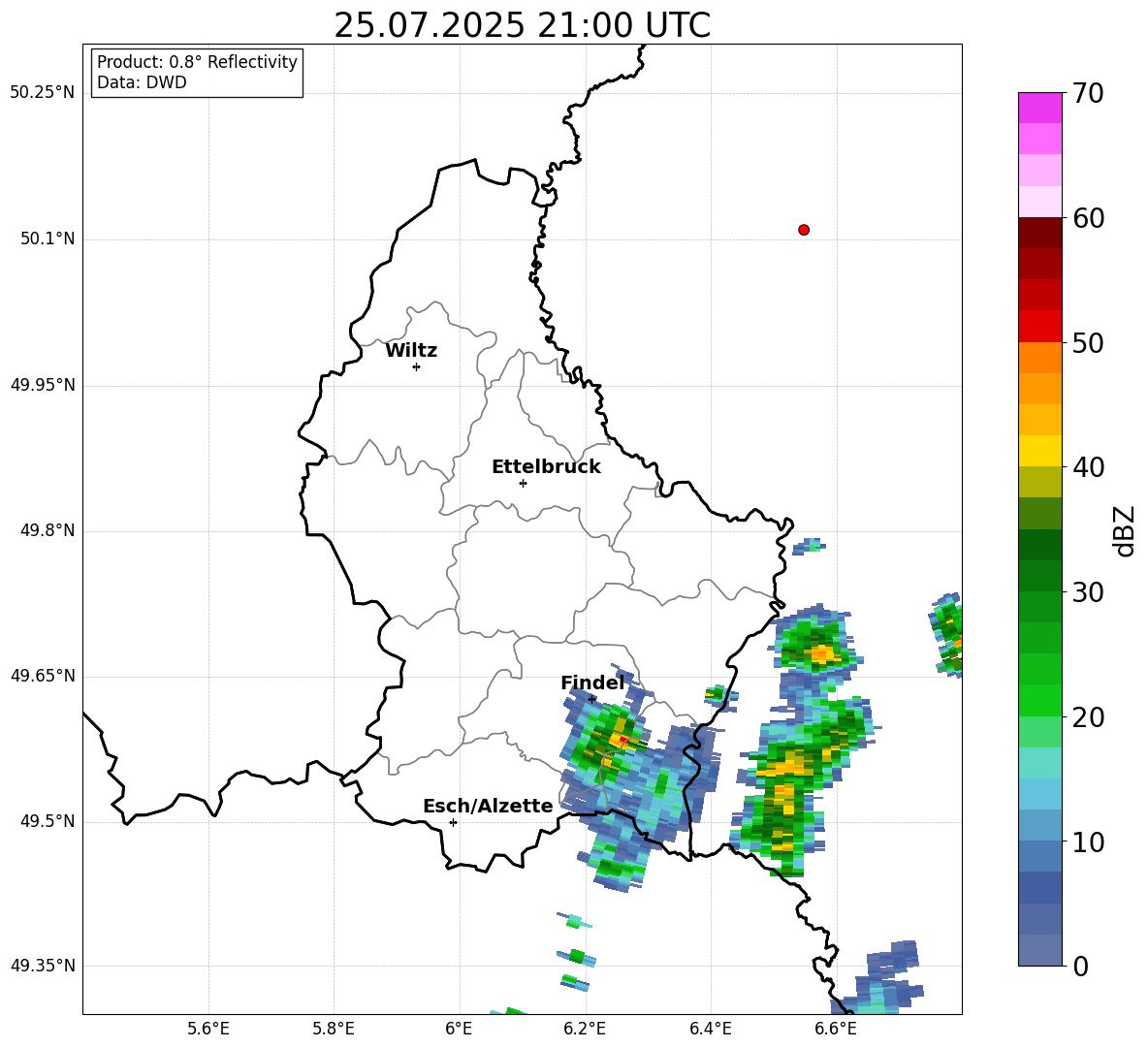
Task: Click the 49.95°N latitude label
Action: tap(43, 384)
